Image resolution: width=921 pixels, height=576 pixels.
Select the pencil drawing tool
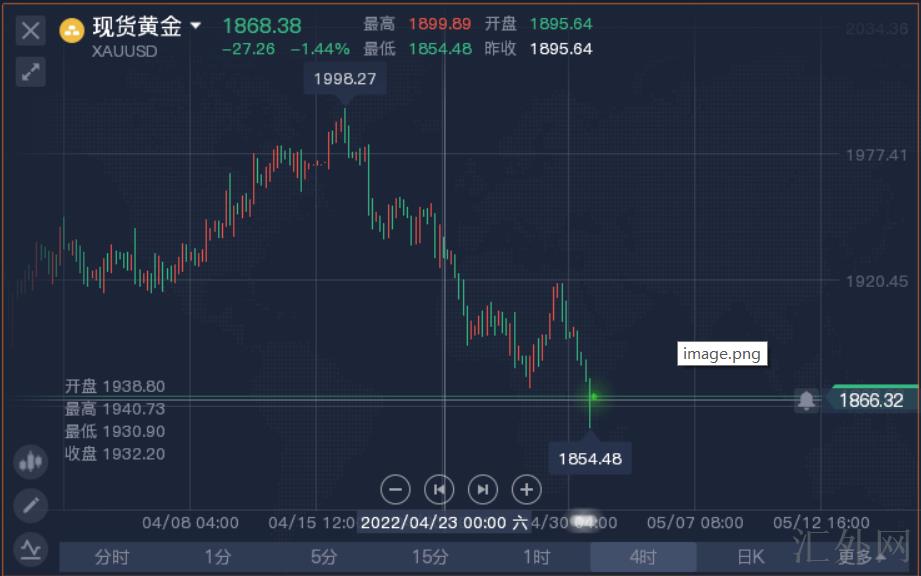[x=31, y=505]
